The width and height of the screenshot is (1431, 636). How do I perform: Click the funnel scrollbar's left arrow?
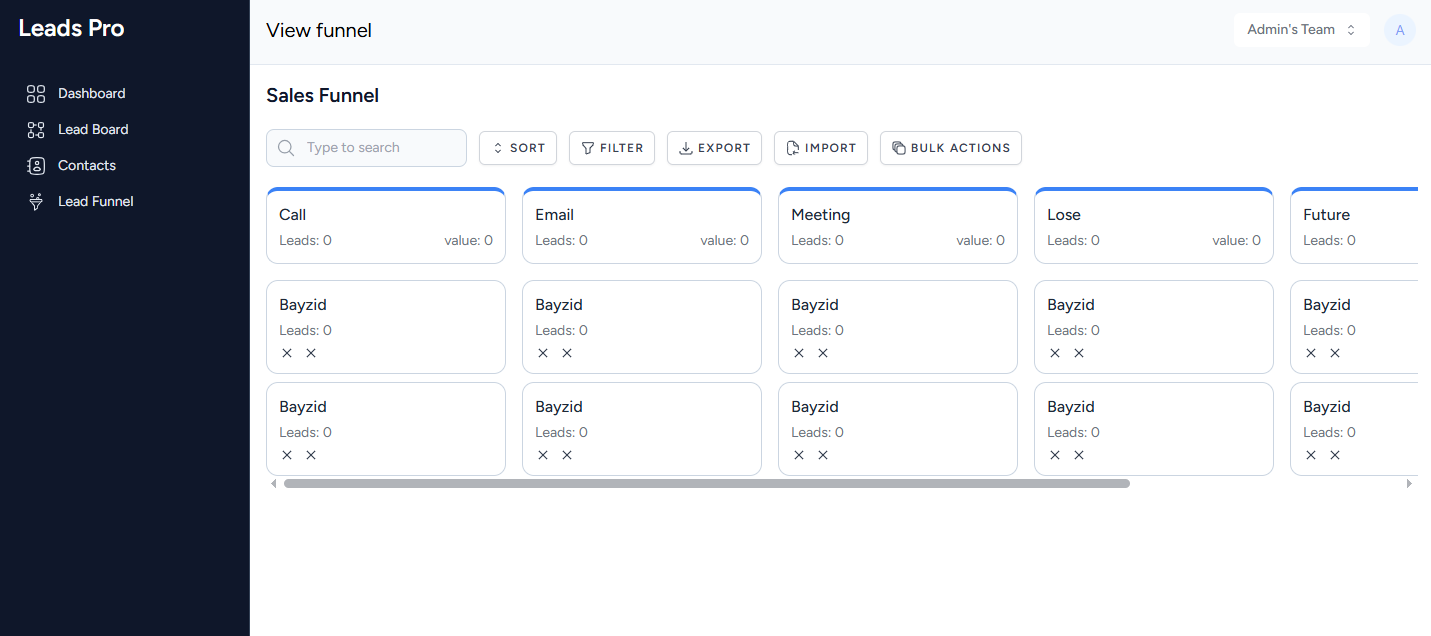click(x=274, y=483)
